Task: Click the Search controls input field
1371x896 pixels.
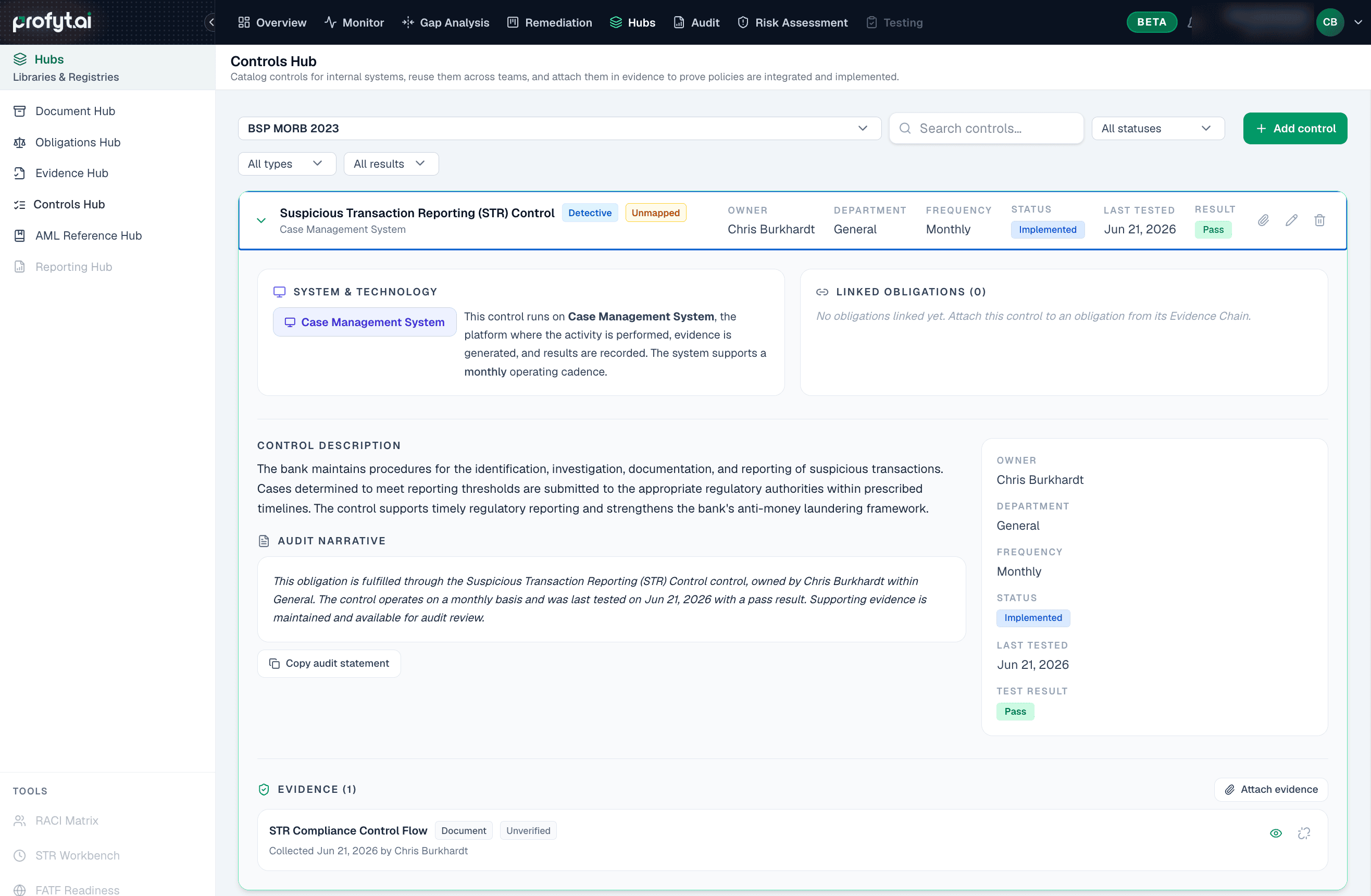Action: [x=986, y=128]
